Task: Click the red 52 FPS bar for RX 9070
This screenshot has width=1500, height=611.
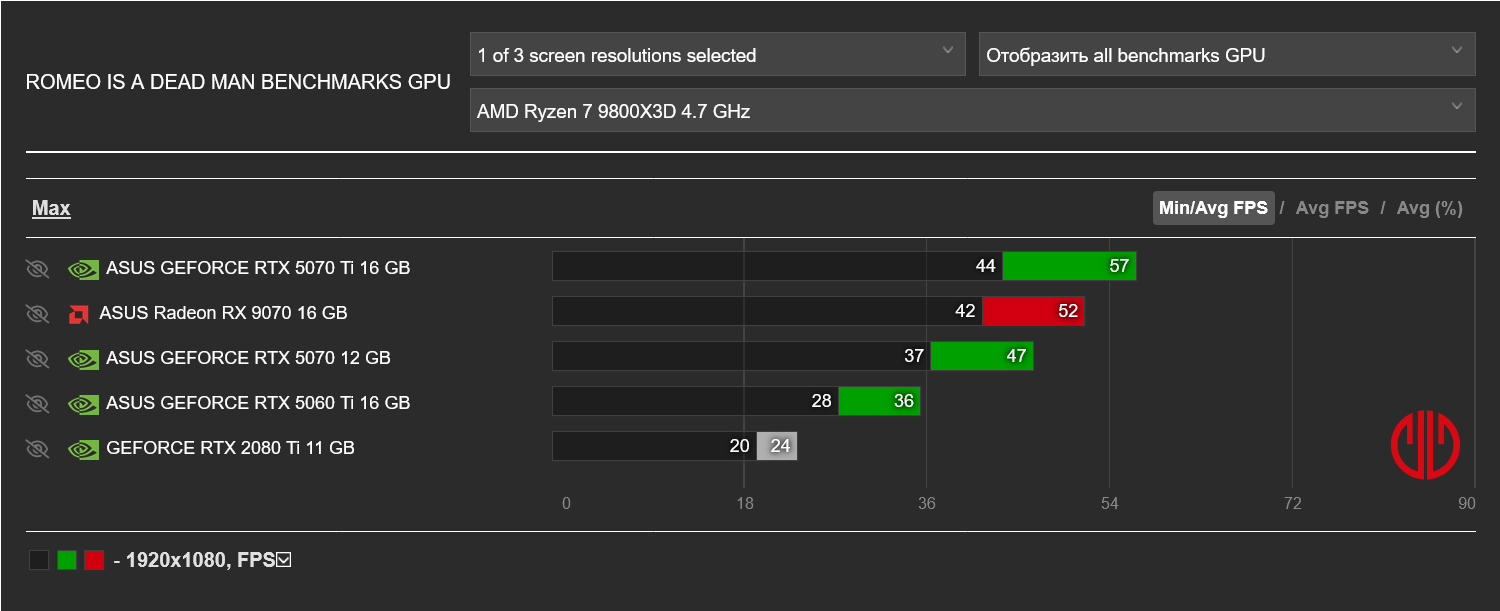Action: coord(1033,311)
